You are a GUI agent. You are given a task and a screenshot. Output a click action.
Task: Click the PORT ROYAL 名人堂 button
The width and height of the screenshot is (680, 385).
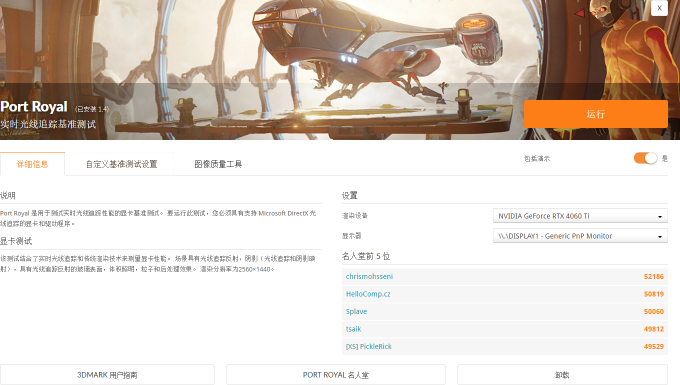tap(336, 375)
